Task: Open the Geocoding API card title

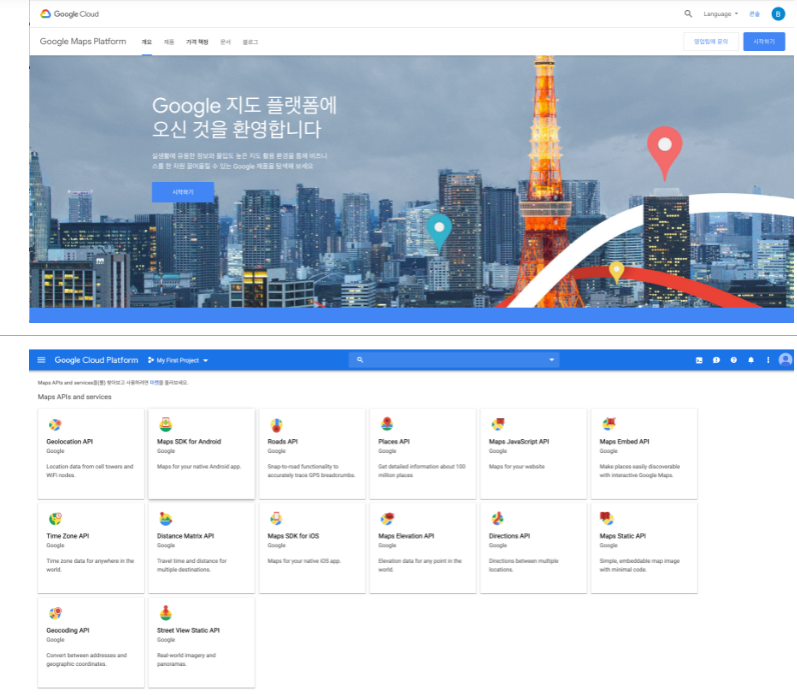Action: coord(68,630)
